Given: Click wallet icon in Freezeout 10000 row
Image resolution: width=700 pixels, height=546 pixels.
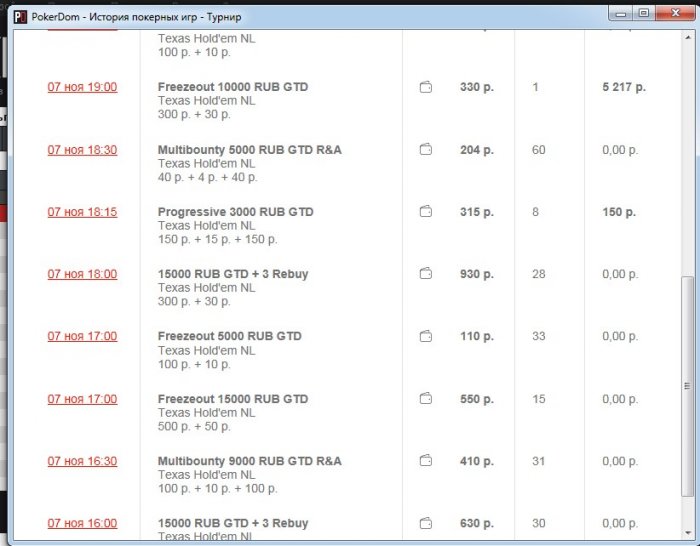Looking at the screenshot, I should tap(426, 87).
